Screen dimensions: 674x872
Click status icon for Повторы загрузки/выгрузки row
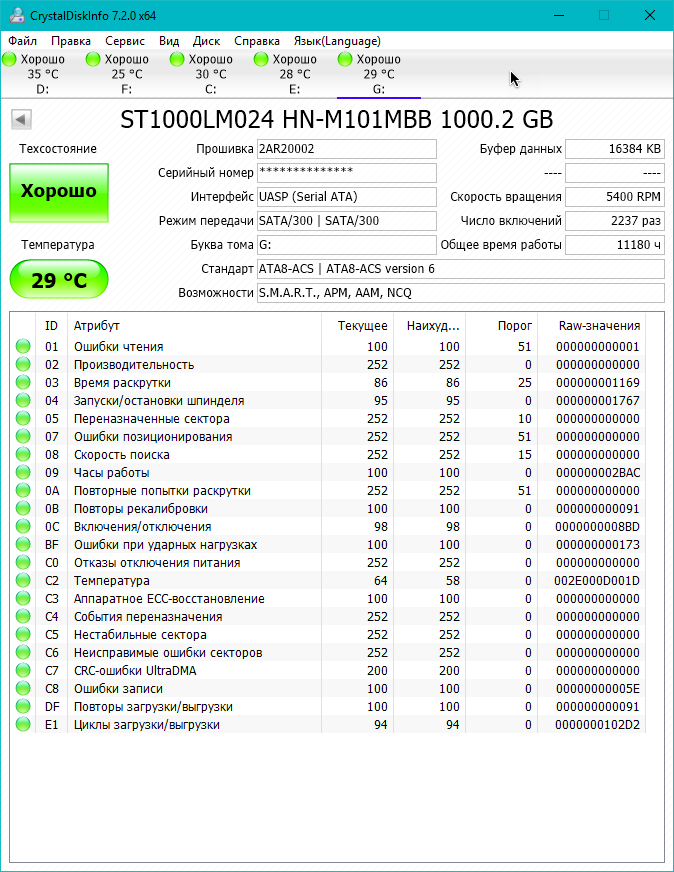coord(23,706)
